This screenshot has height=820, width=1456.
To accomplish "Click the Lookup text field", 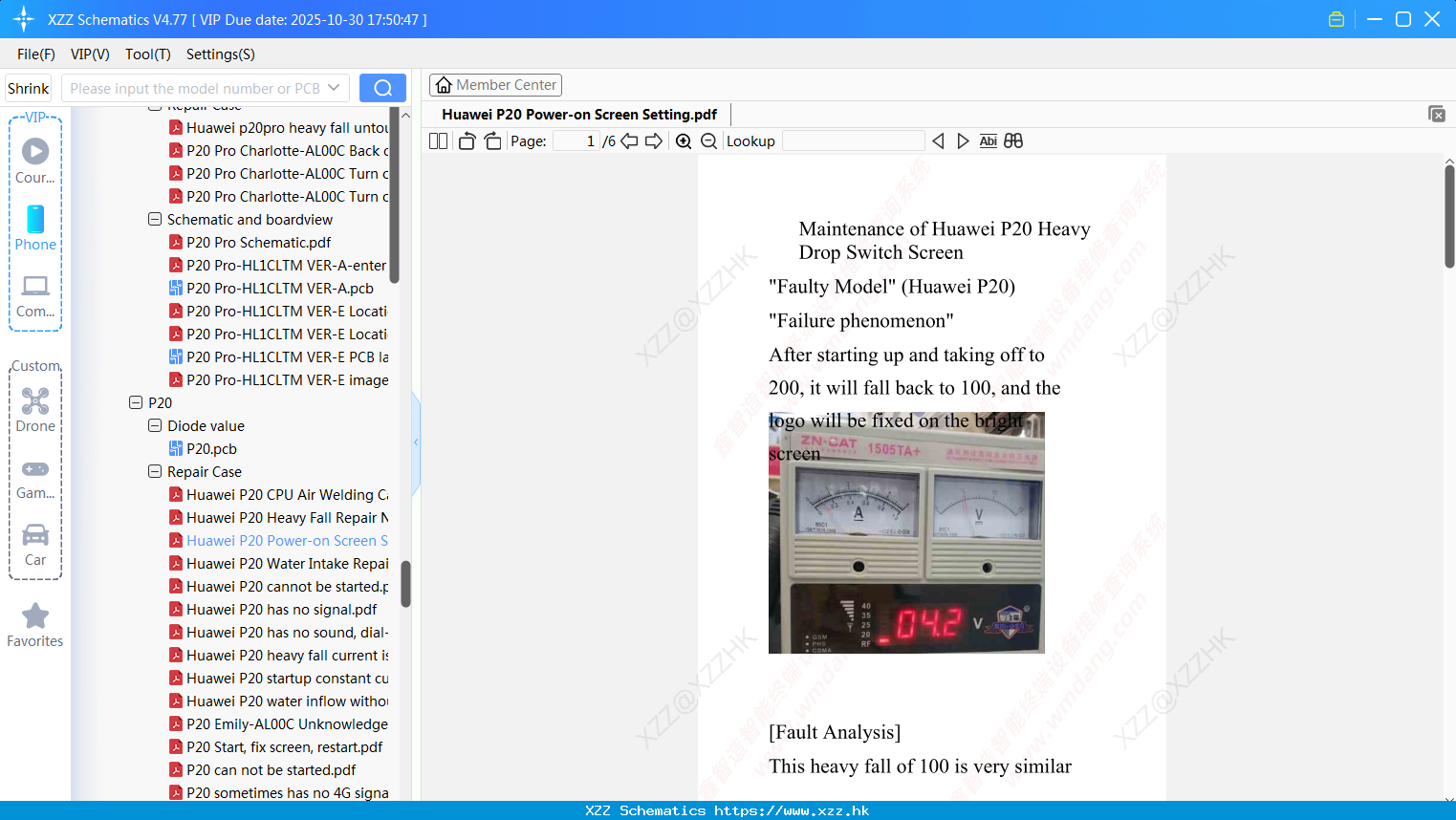I will click(x=853, y=141).
